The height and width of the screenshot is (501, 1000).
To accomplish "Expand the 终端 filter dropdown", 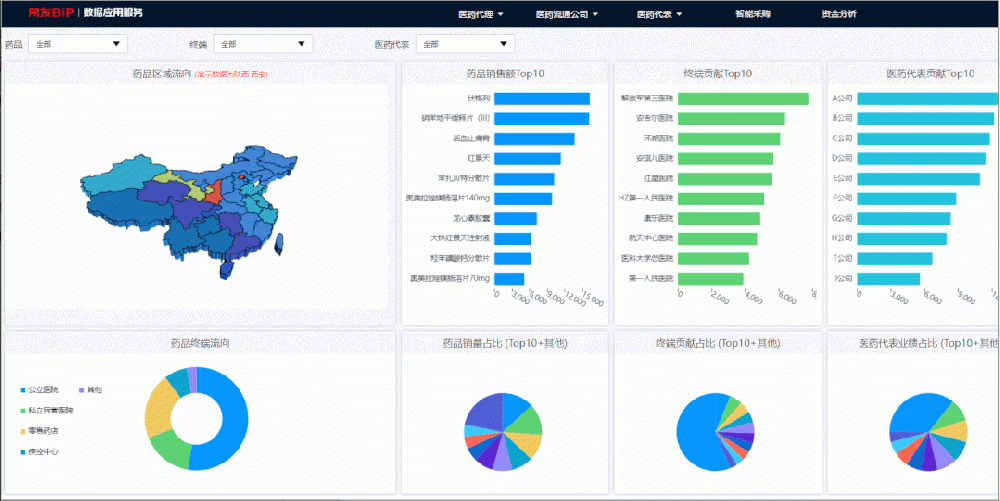I will (x=263, y=44).
